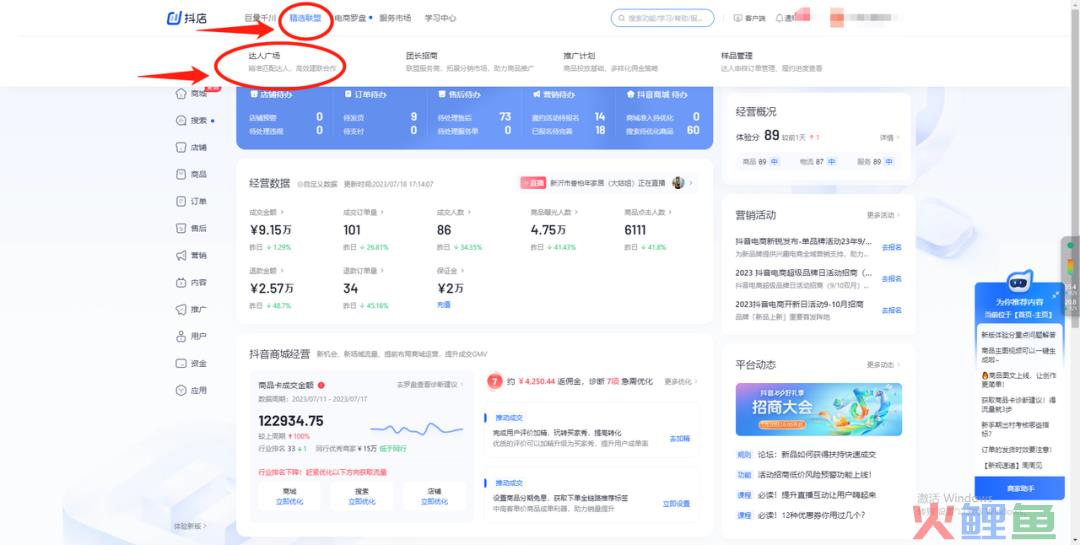Open 应用 in the left sidebar
The width and height of the screenshot is (1080, 545).
191,390
